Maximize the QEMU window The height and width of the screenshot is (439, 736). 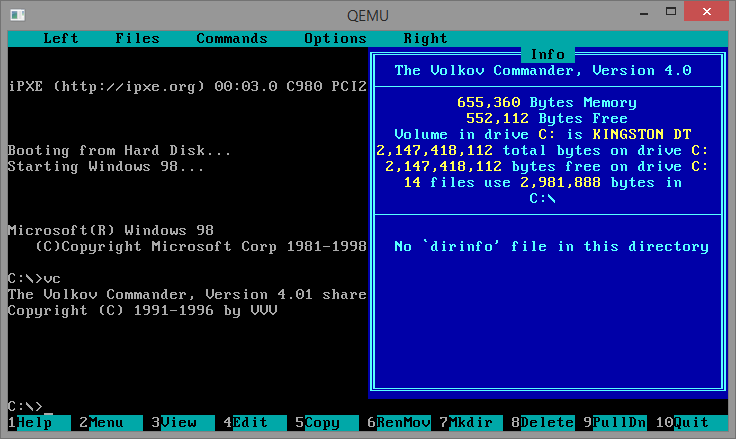[x=671, y=12]
